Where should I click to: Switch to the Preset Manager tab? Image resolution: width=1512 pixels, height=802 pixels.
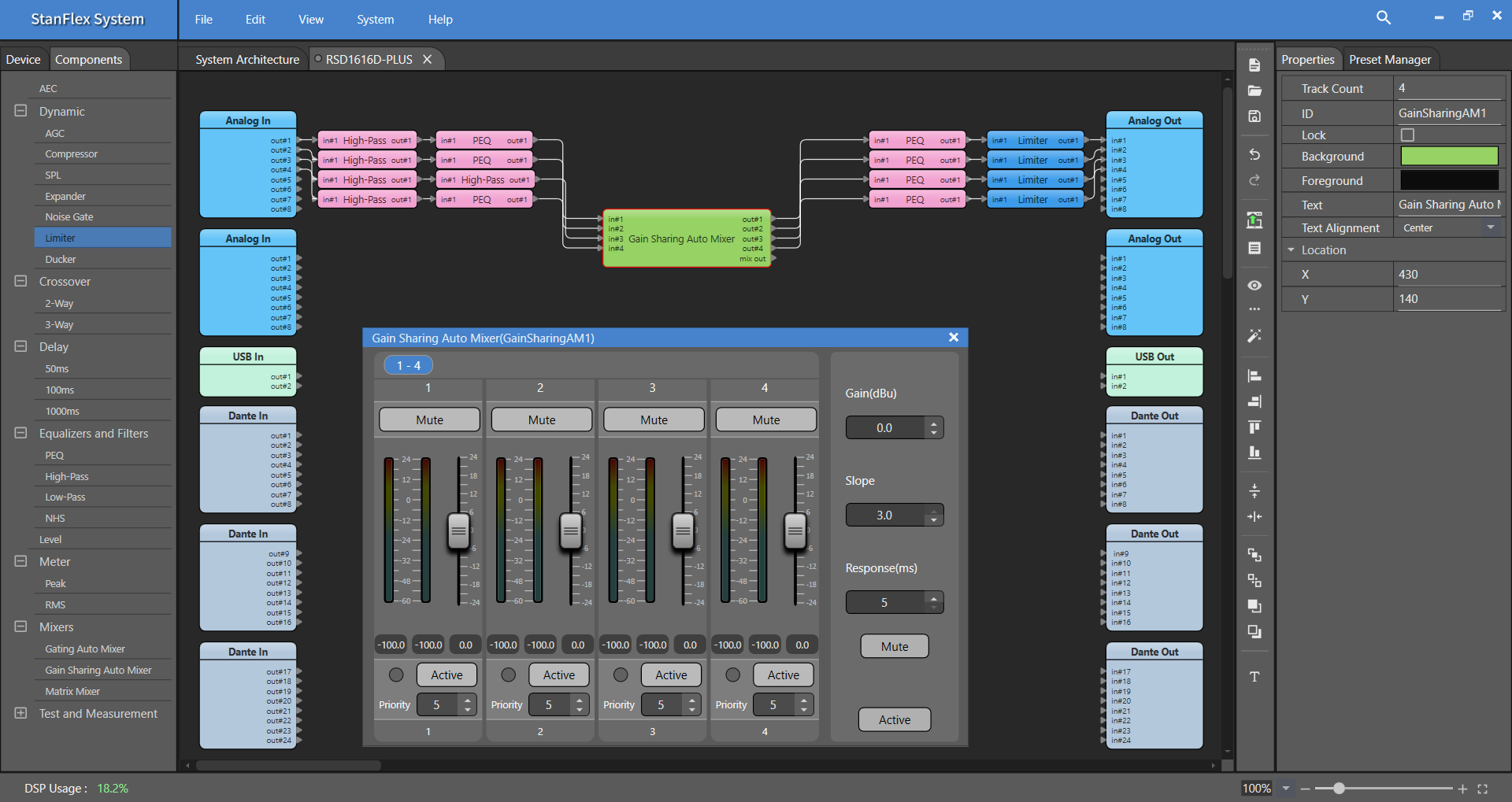[x=1389, y=60]
